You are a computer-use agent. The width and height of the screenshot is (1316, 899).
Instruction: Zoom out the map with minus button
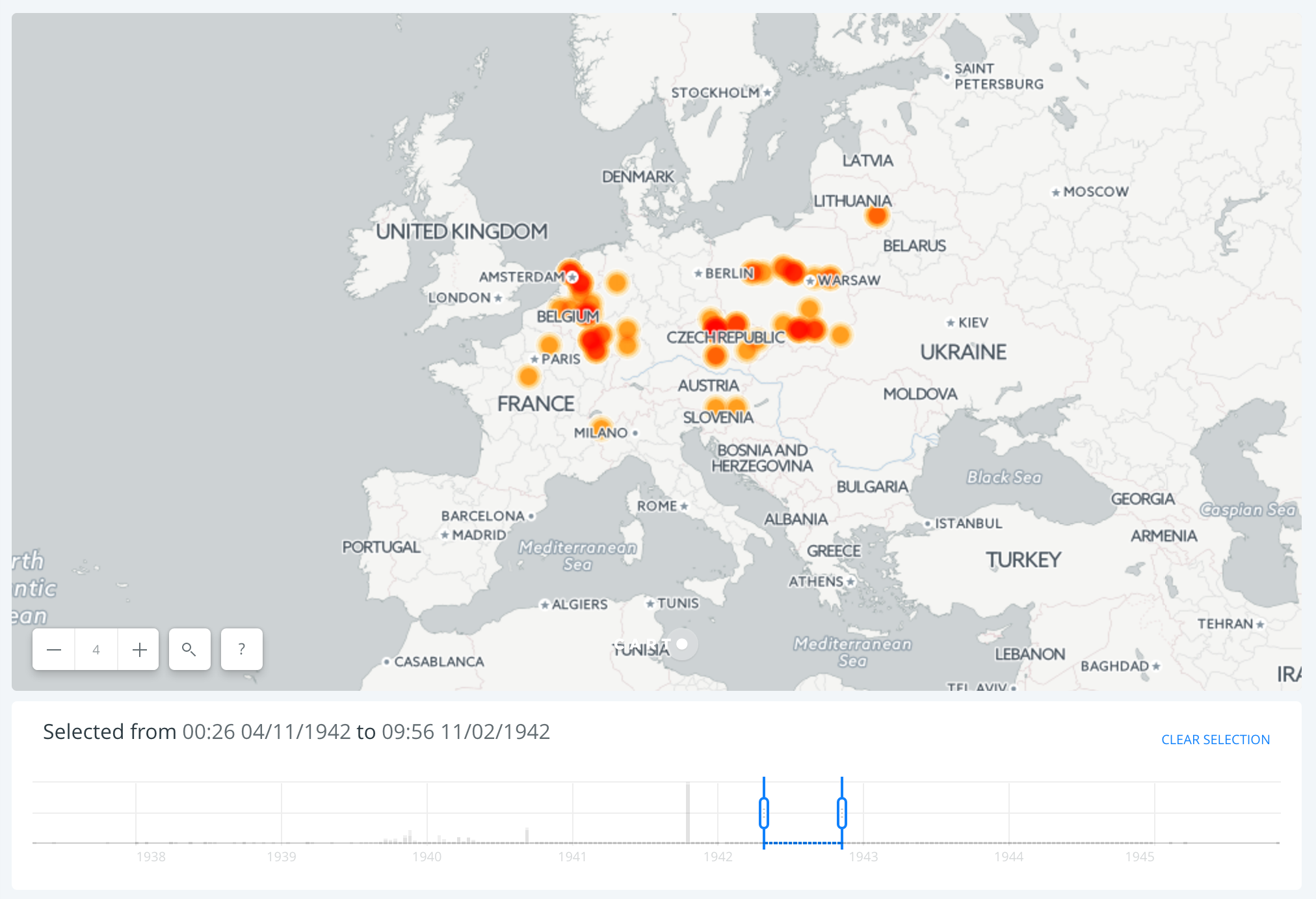coord(54,649)
